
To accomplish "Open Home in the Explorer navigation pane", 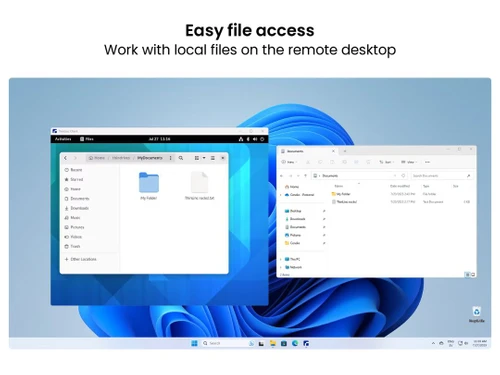I will click(x=292, y=187).
